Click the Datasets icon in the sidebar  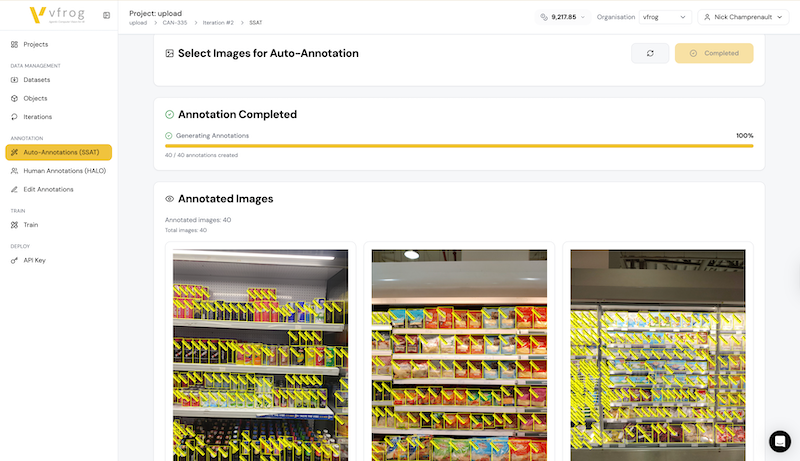click(14, 80)
